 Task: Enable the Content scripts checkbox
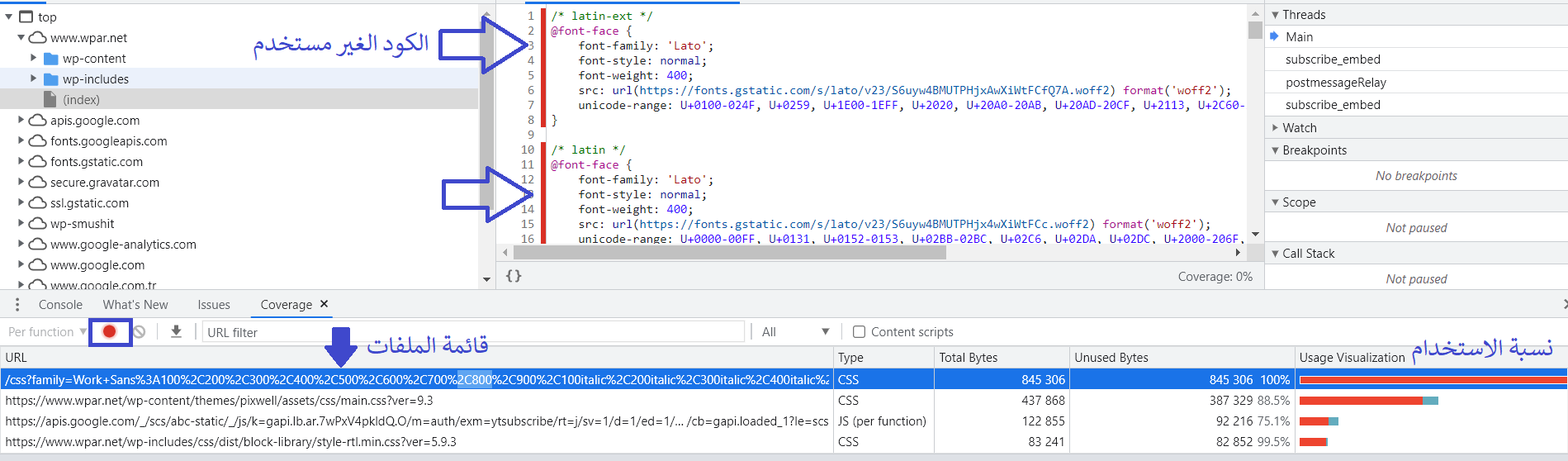[859, 332]
